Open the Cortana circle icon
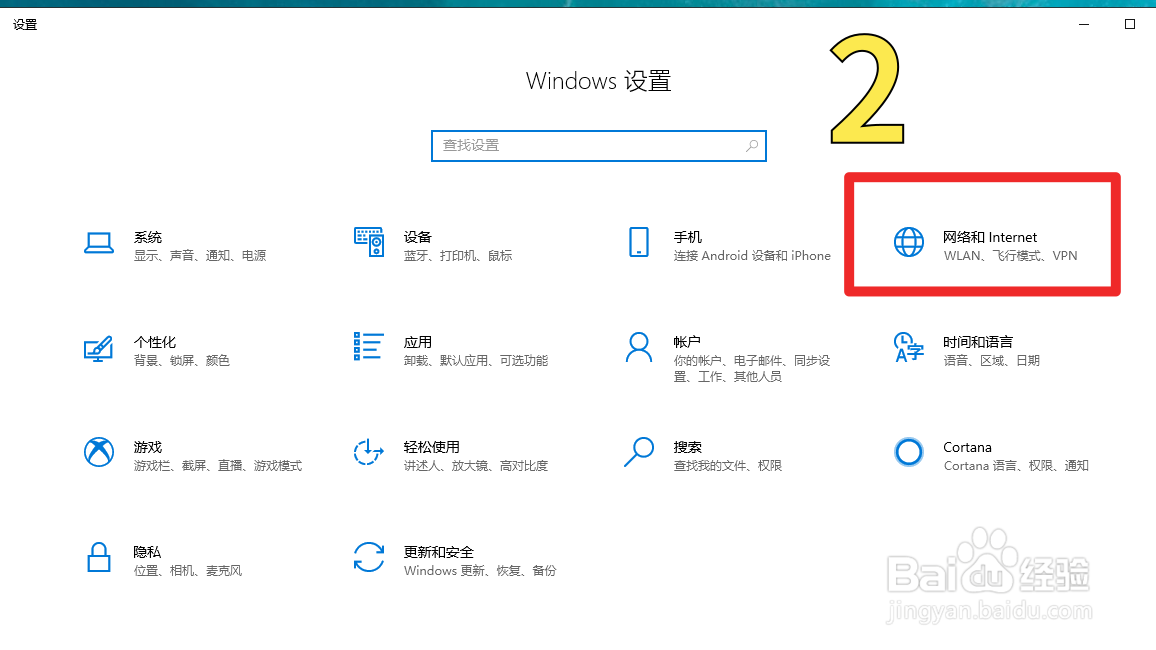 click(908, 452)
